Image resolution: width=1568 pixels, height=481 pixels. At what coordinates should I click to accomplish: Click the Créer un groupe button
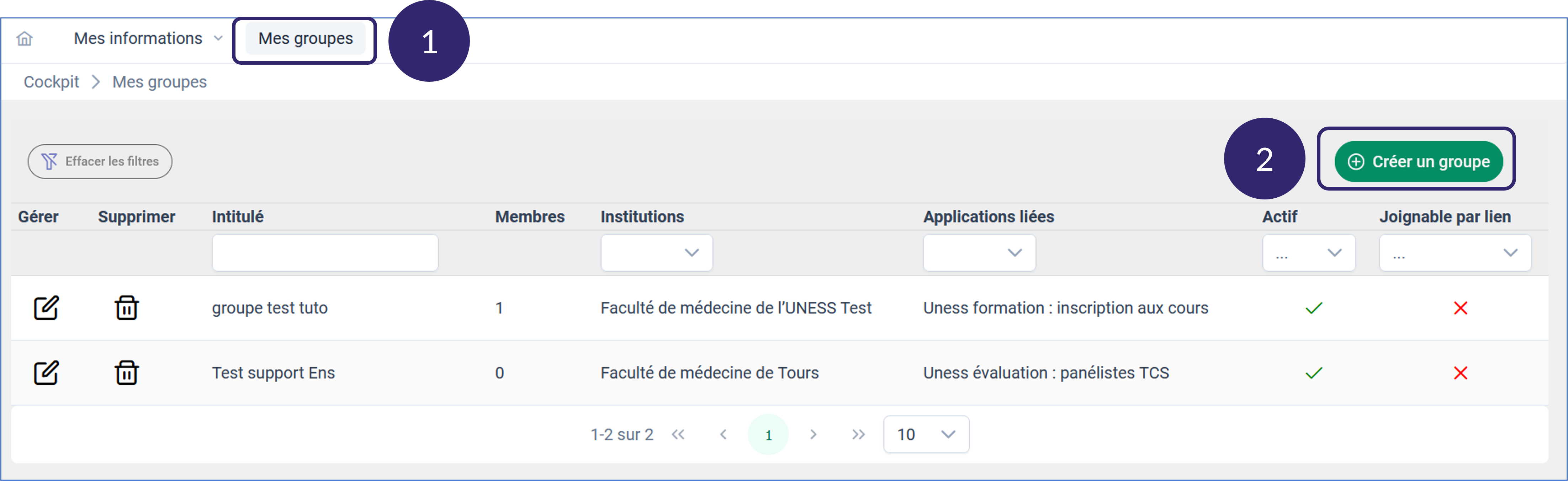click(x=1418, y=161)
